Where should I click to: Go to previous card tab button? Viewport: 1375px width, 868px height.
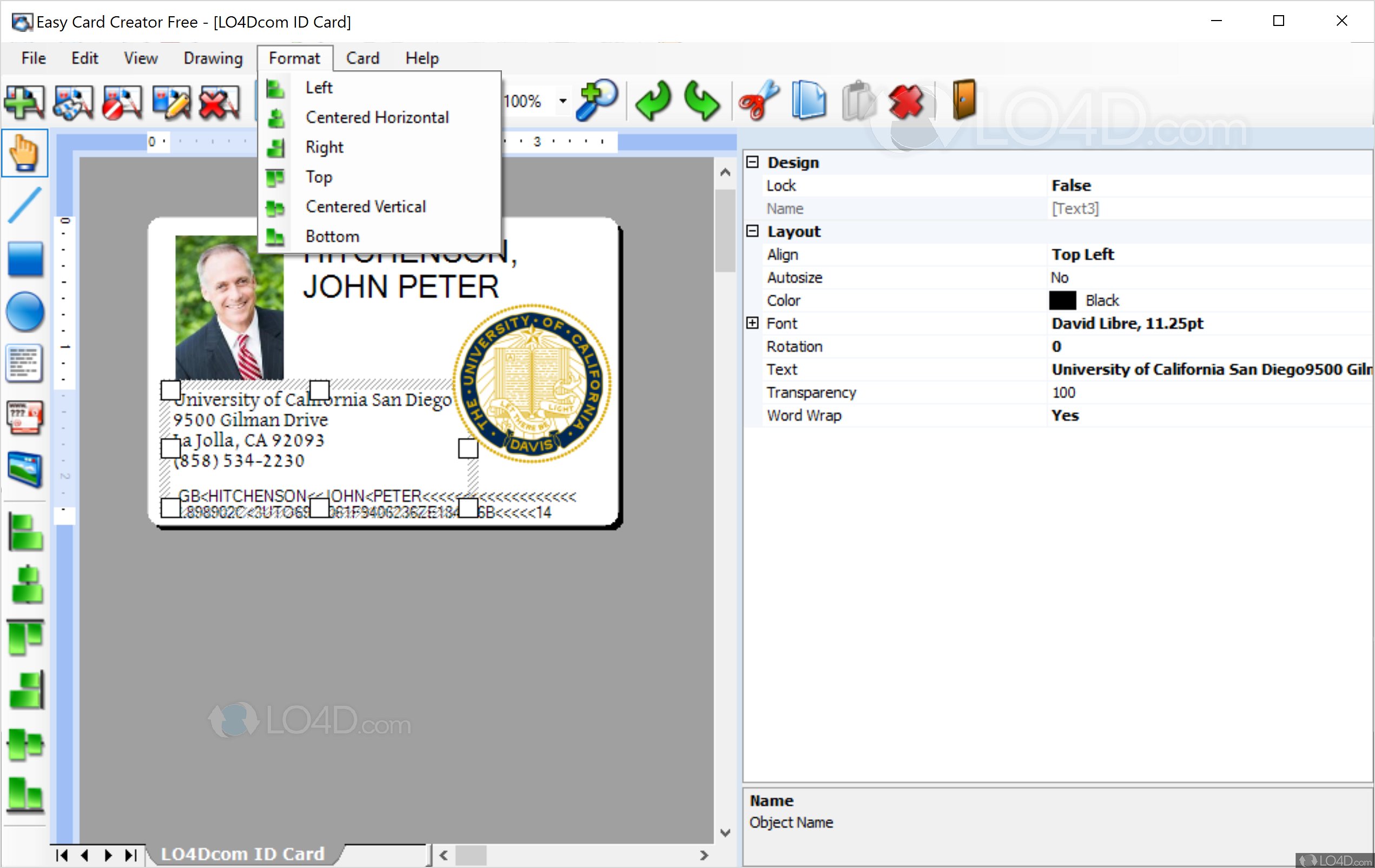[85, 855]
